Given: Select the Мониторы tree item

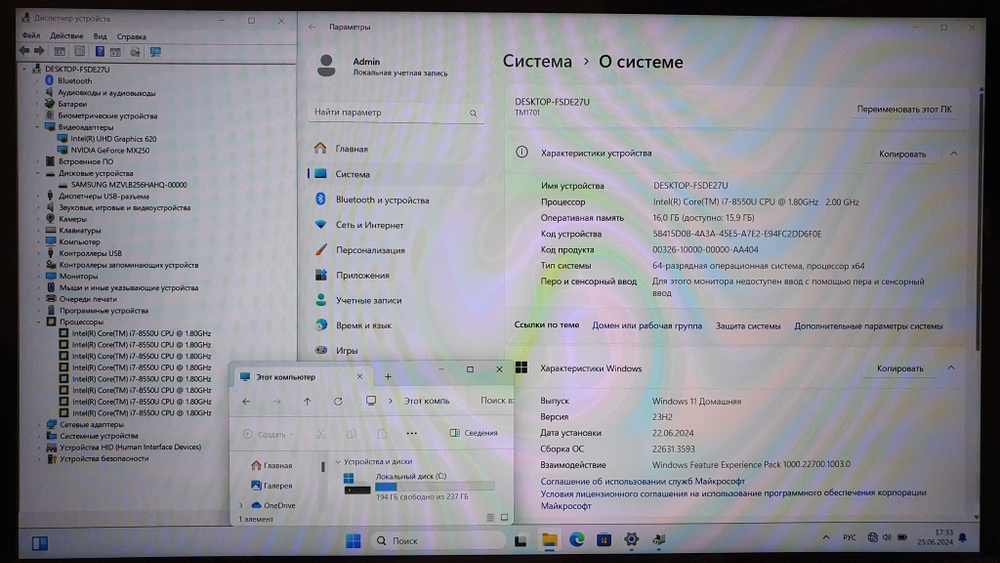Looking at the screenshot, I should [x=78, y=276].
